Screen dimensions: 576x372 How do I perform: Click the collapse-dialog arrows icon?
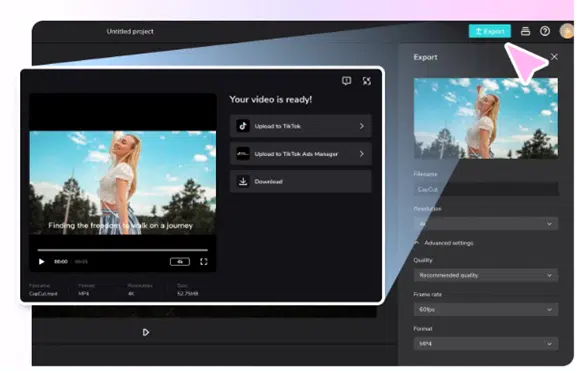pyautogui.click(x=367, y=81)
